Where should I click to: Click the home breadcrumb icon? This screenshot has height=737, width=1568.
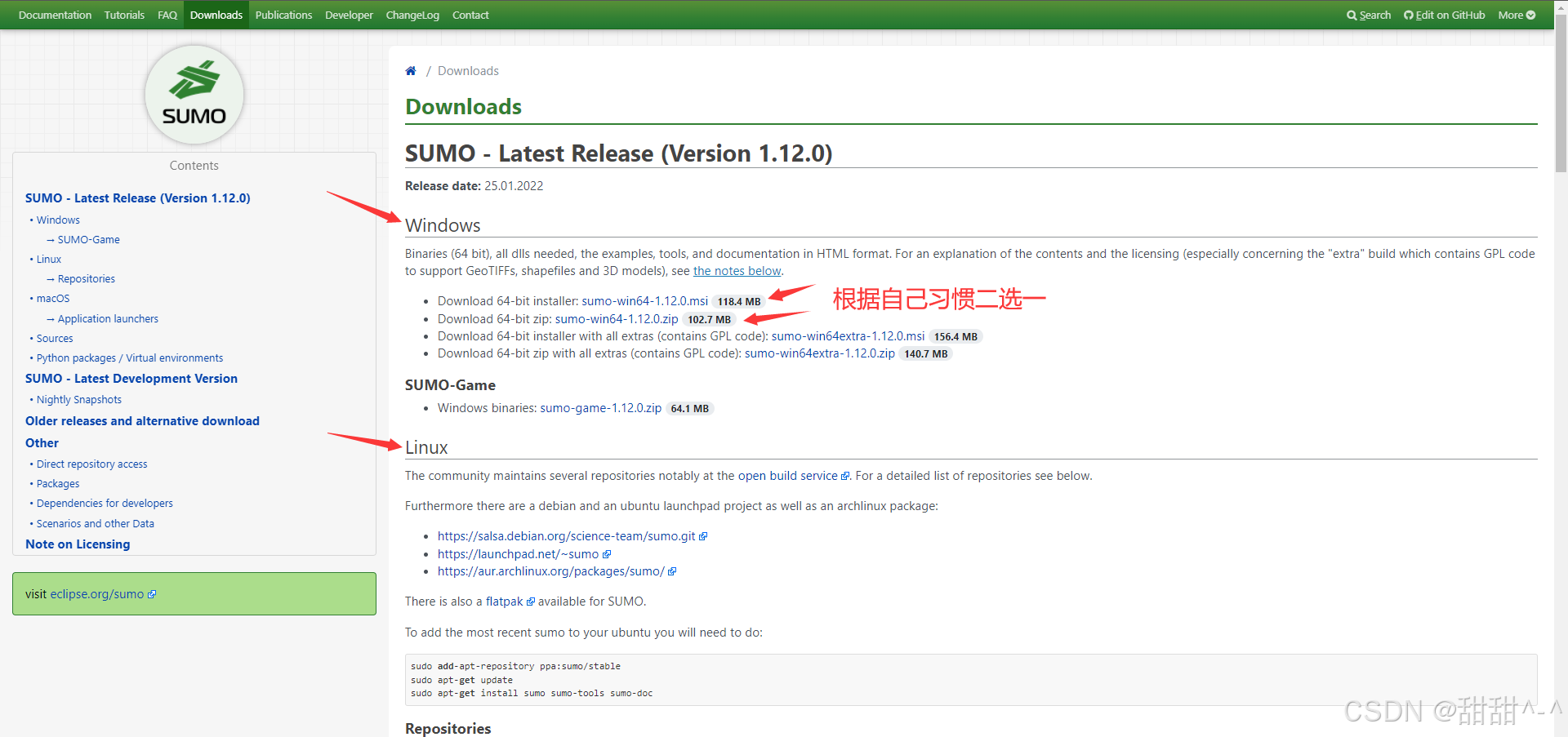[x=411, y=70]
